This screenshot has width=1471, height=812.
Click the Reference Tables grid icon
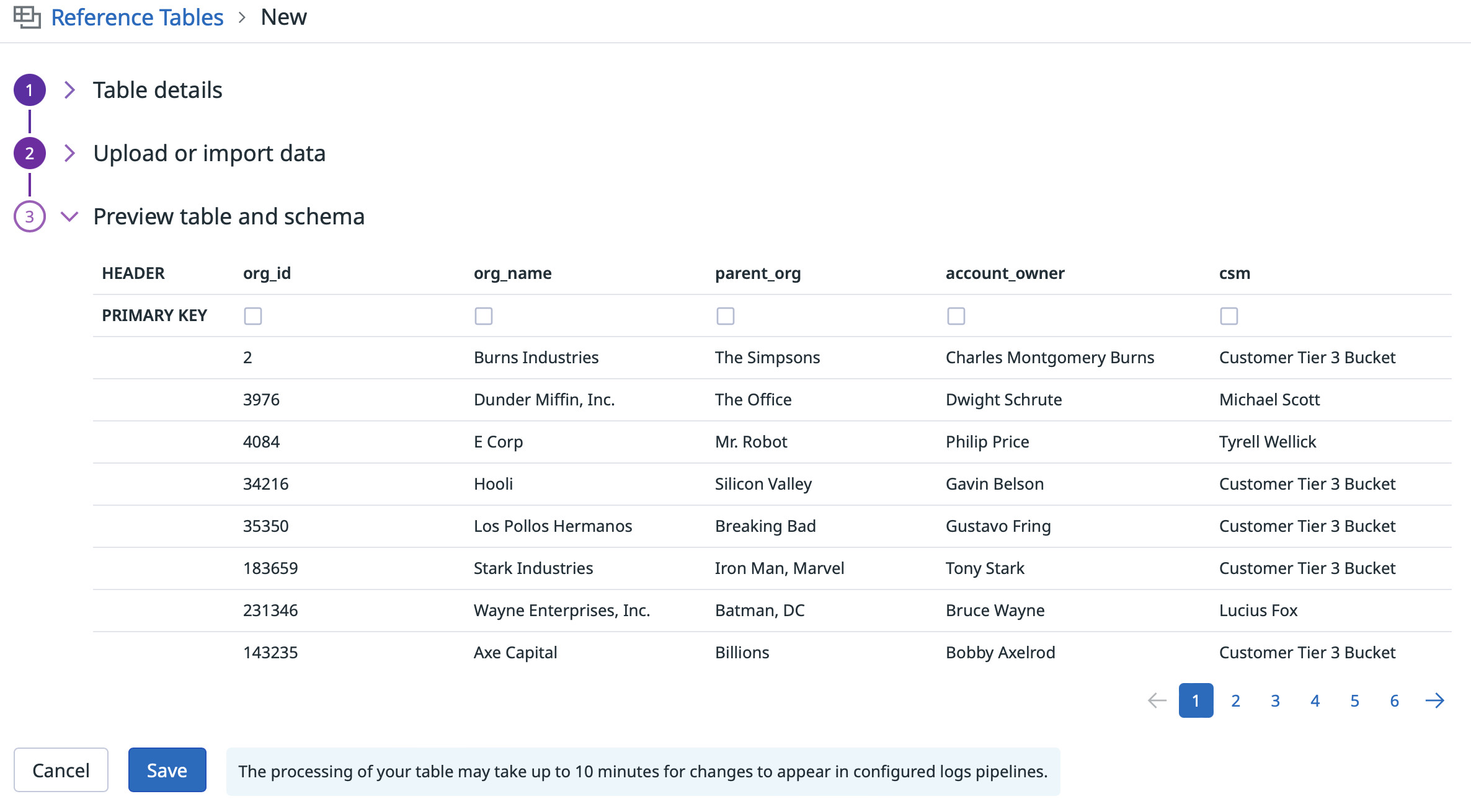point(27,17)
